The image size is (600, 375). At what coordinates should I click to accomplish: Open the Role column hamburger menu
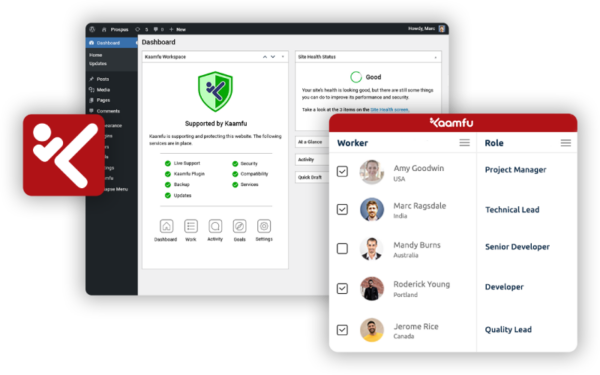point(566,143)
